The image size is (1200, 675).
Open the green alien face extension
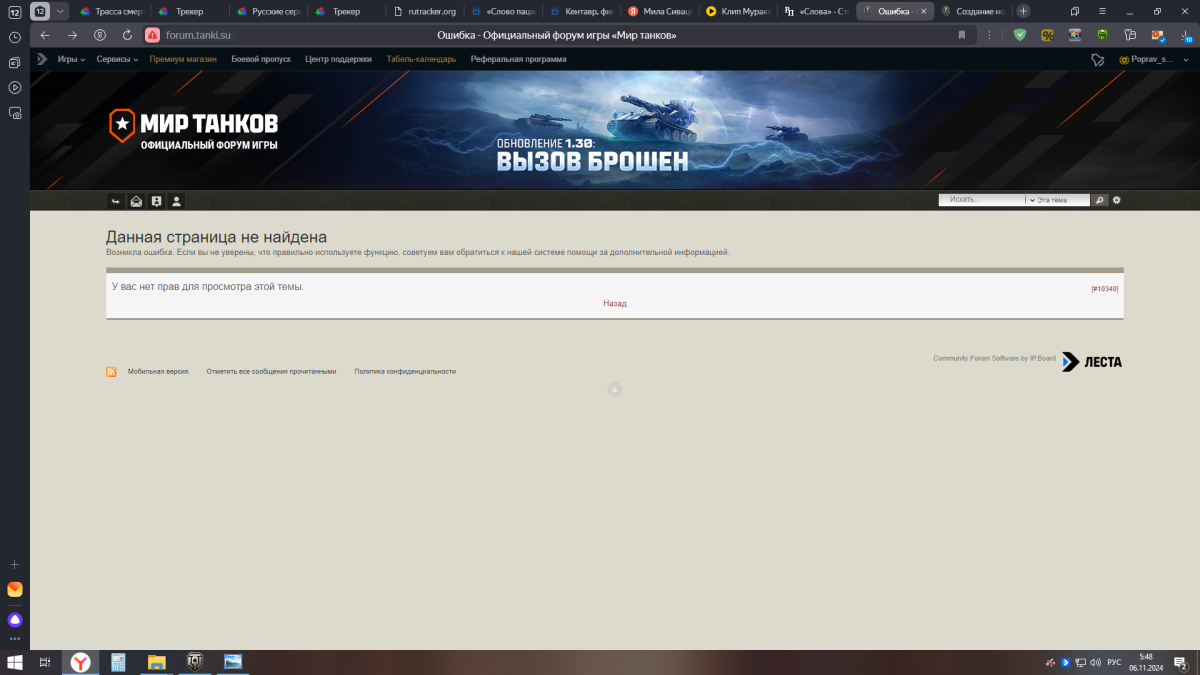click(x=1102, y=35)
